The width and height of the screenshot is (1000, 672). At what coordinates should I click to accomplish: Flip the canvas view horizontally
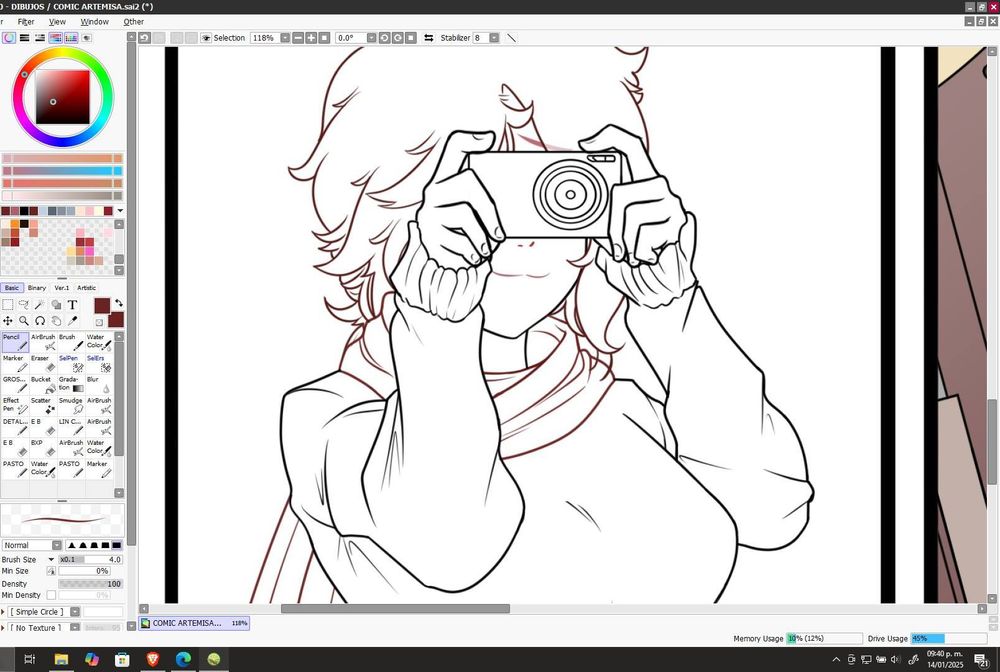429,38
